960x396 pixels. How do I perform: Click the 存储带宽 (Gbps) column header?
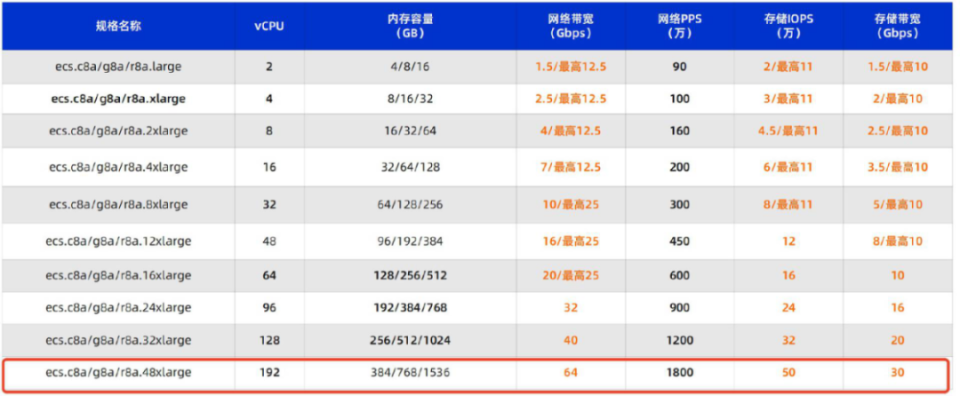(897, 26)
